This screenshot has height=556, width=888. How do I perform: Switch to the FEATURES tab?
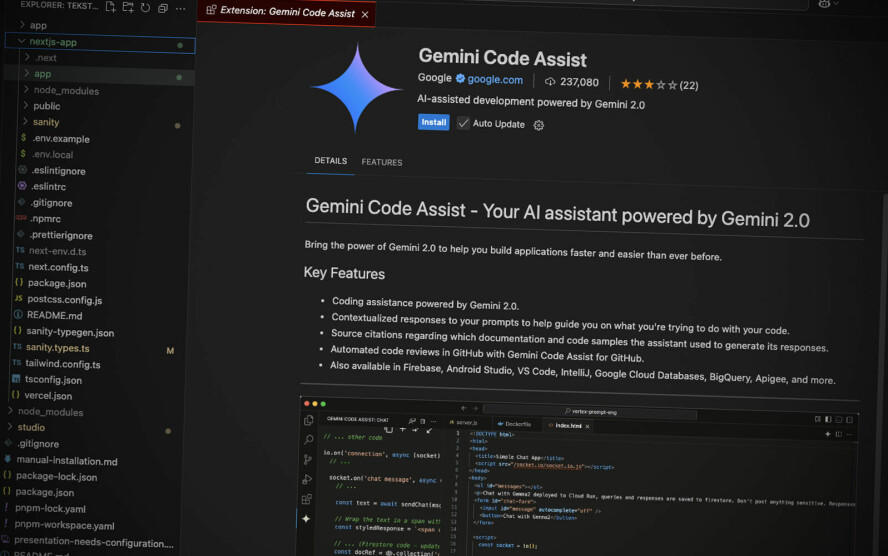(382, 162)
